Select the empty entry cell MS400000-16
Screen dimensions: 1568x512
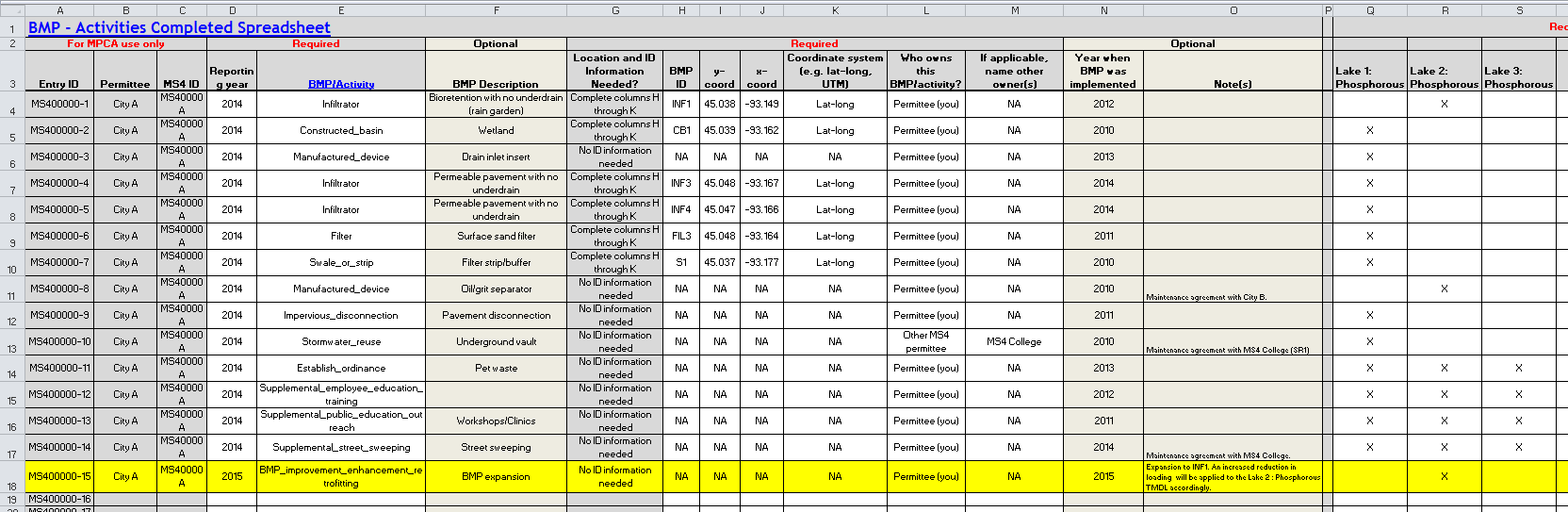click(59, 499)
